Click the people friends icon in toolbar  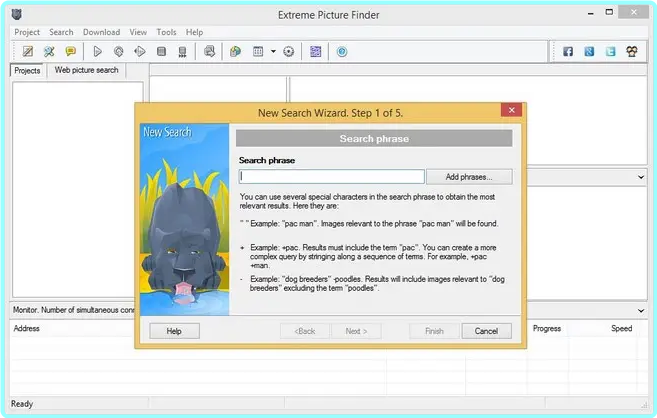[x=632, y=52]
